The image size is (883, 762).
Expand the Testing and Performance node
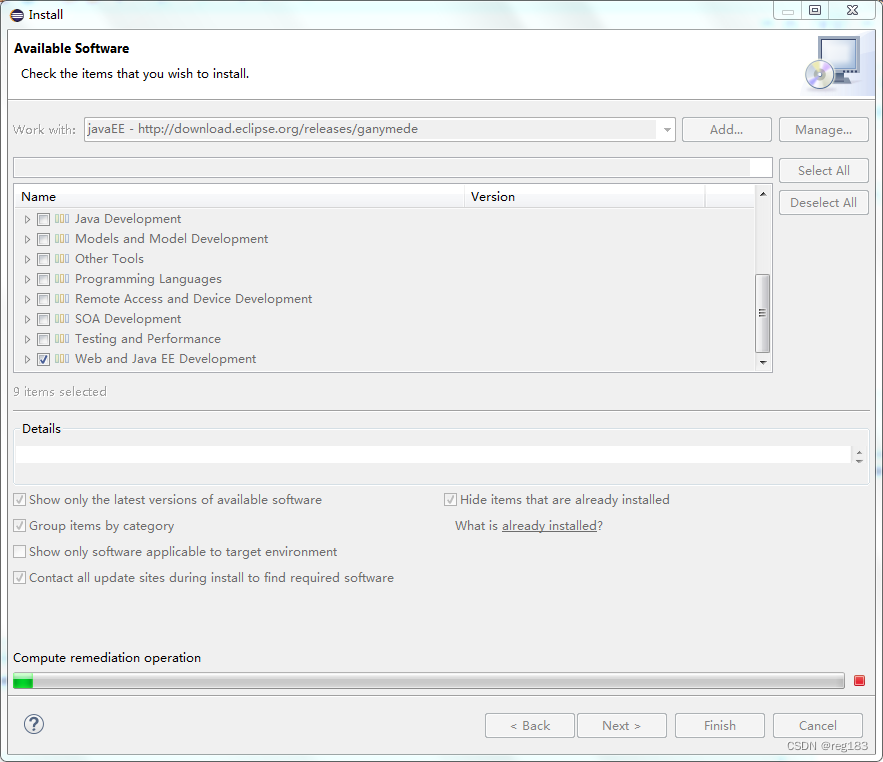[27, 339]
